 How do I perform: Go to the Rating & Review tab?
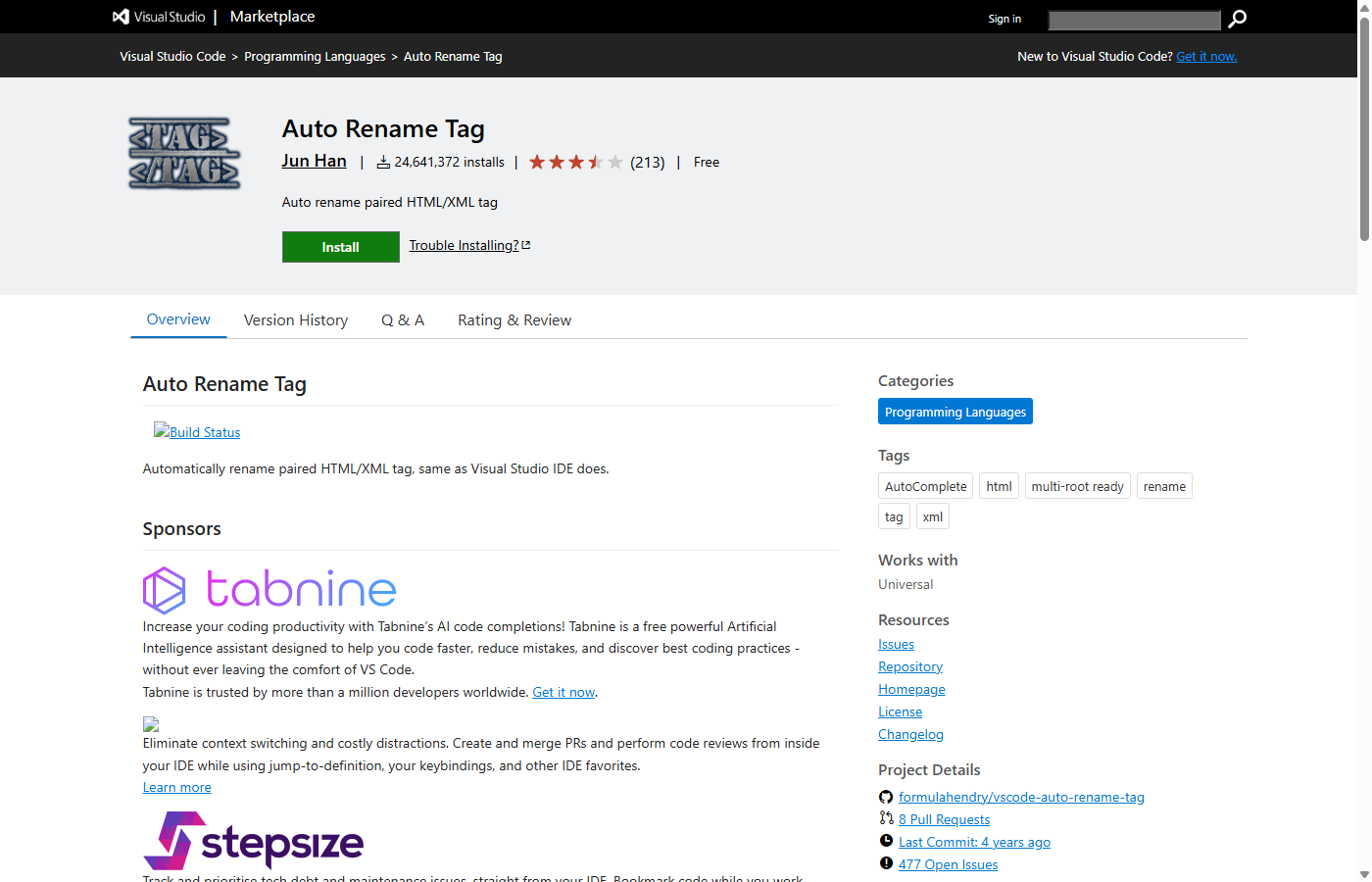coord(514,319)
